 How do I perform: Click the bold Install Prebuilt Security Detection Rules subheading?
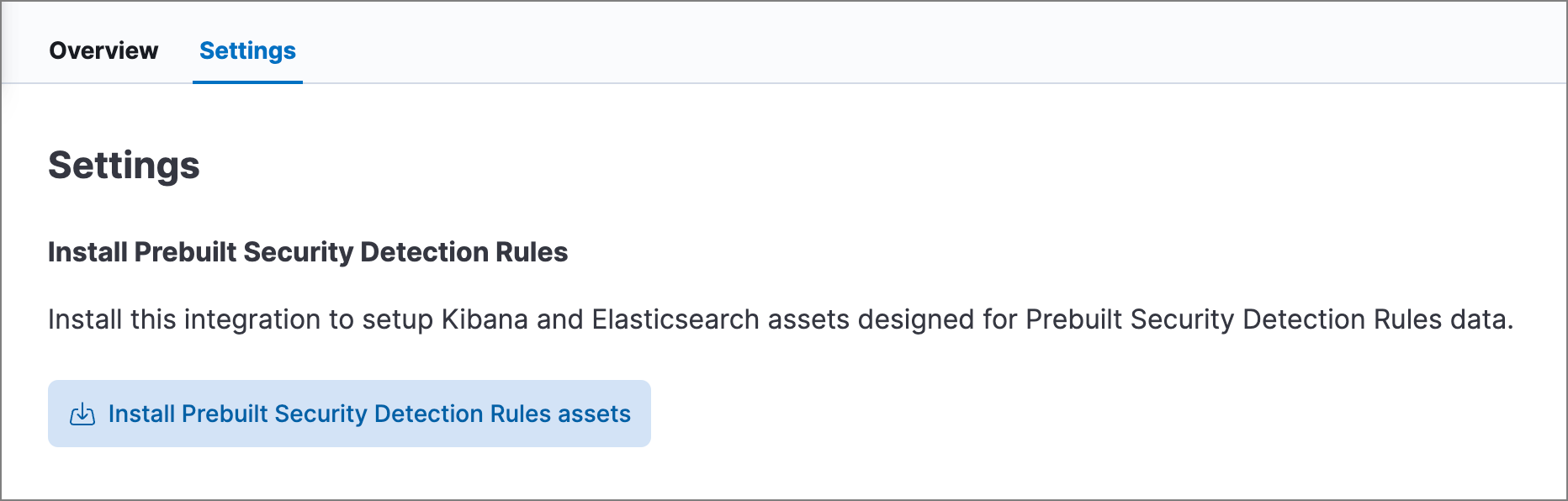pyautogui.click(x=308, y=252)
